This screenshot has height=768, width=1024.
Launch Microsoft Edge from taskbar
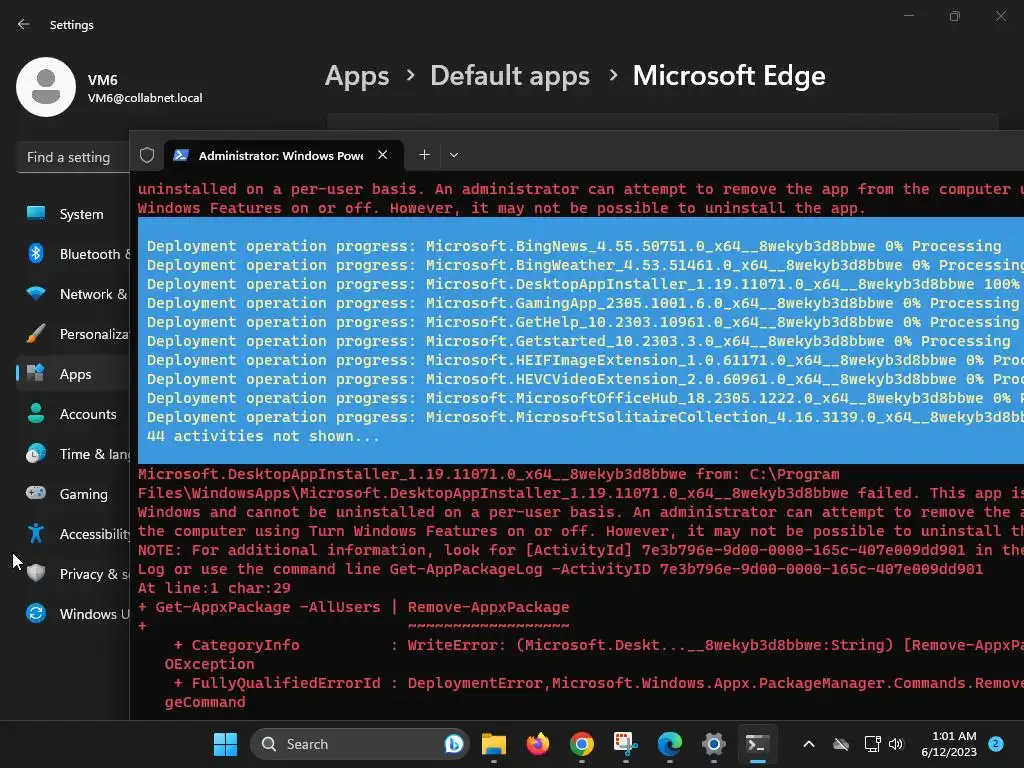coord(669,744)
